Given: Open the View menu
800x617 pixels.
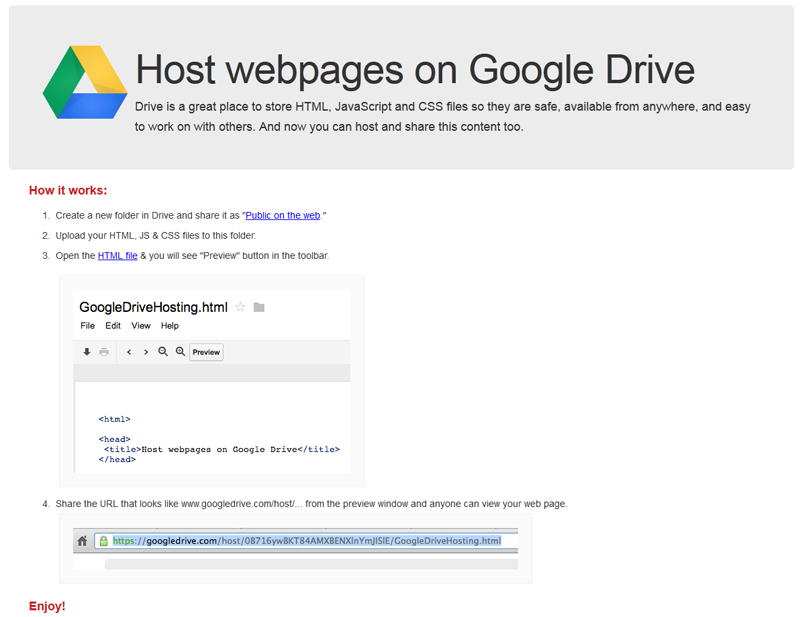Looking at the screenshot, I should pyautogui.click(x=141, y=326).
